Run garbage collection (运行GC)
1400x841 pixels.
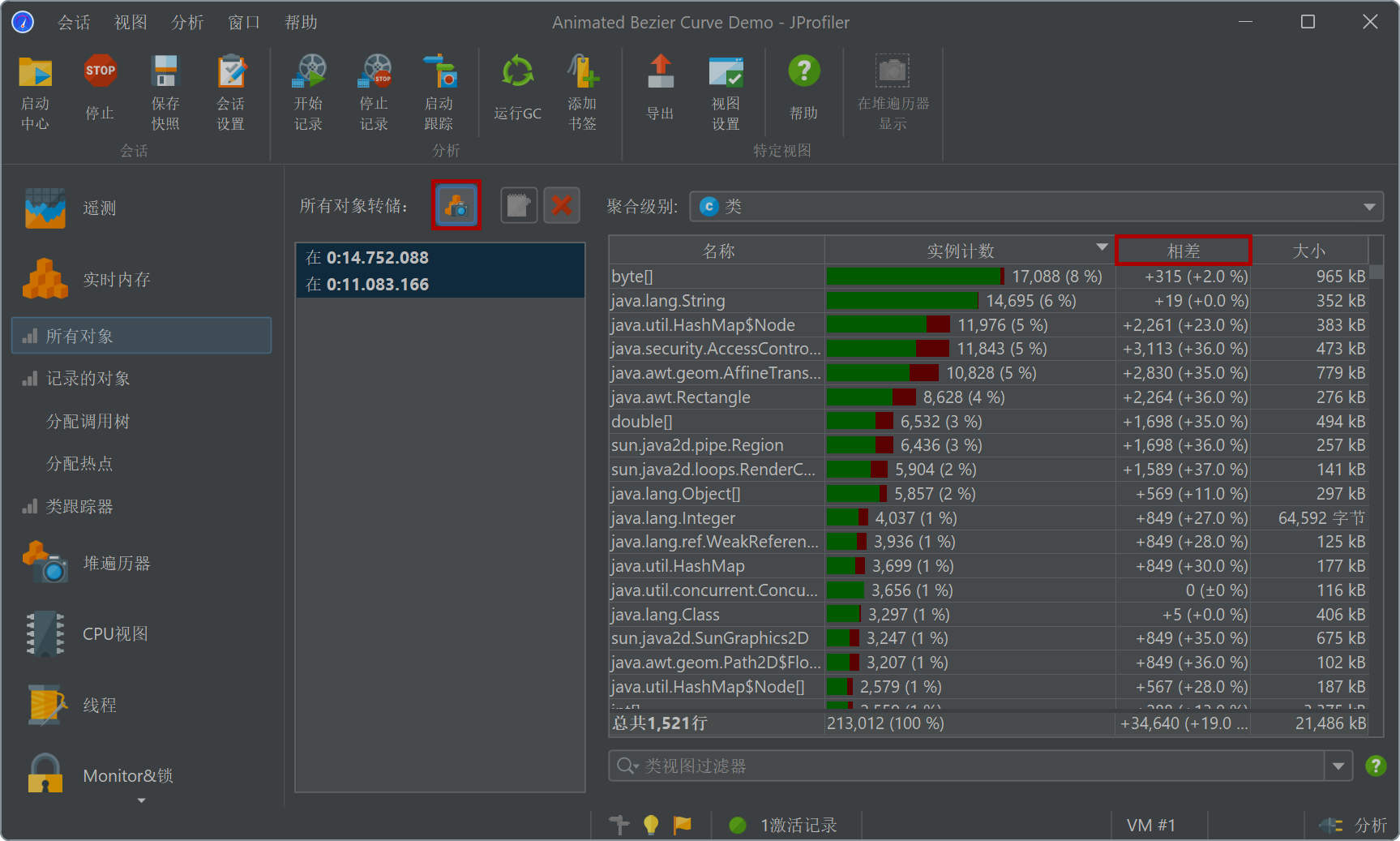pyautogui.click(x=518, y=88)
